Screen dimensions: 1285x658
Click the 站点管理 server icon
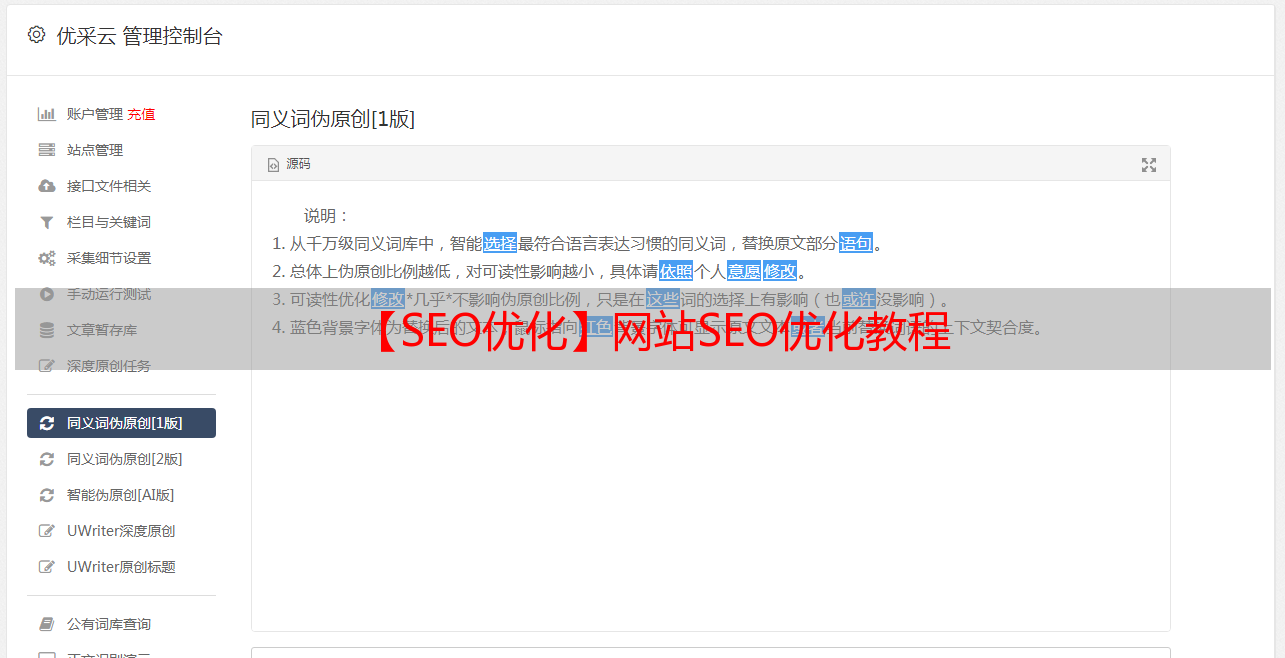(x=46, y=150)
